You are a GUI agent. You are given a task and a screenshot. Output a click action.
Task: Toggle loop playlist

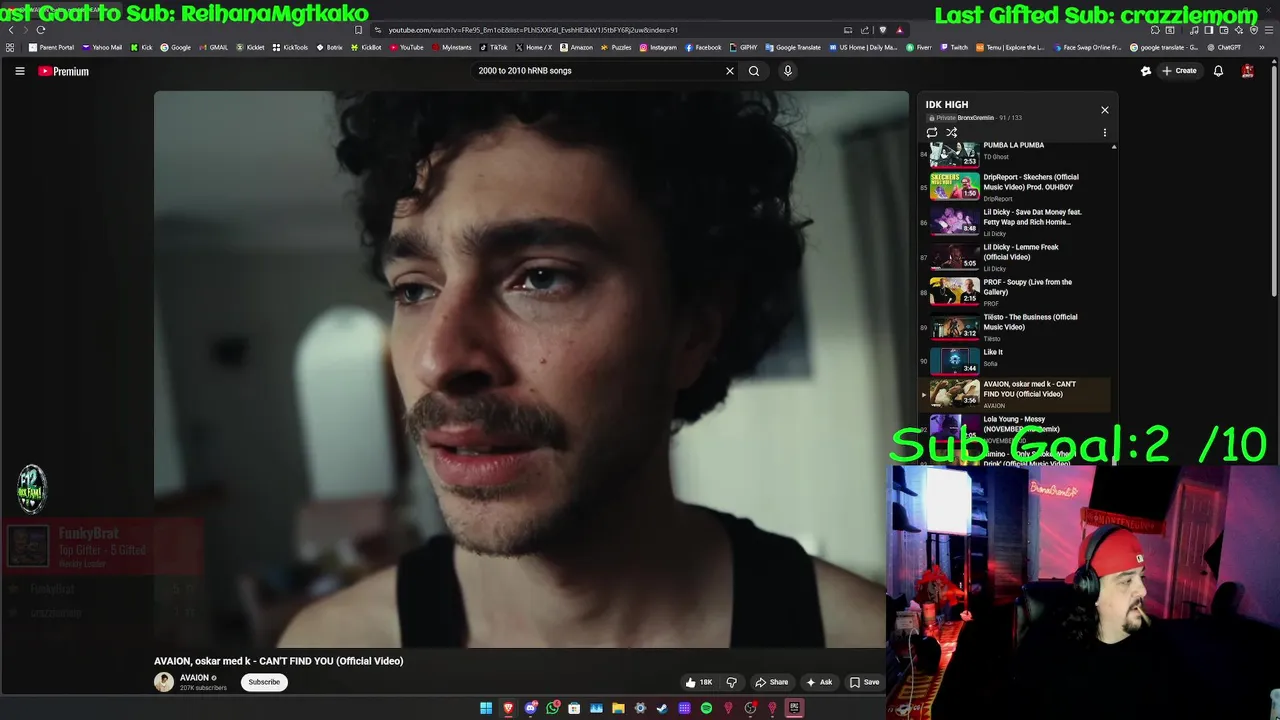pyautogui.click(x=932, y=132)
